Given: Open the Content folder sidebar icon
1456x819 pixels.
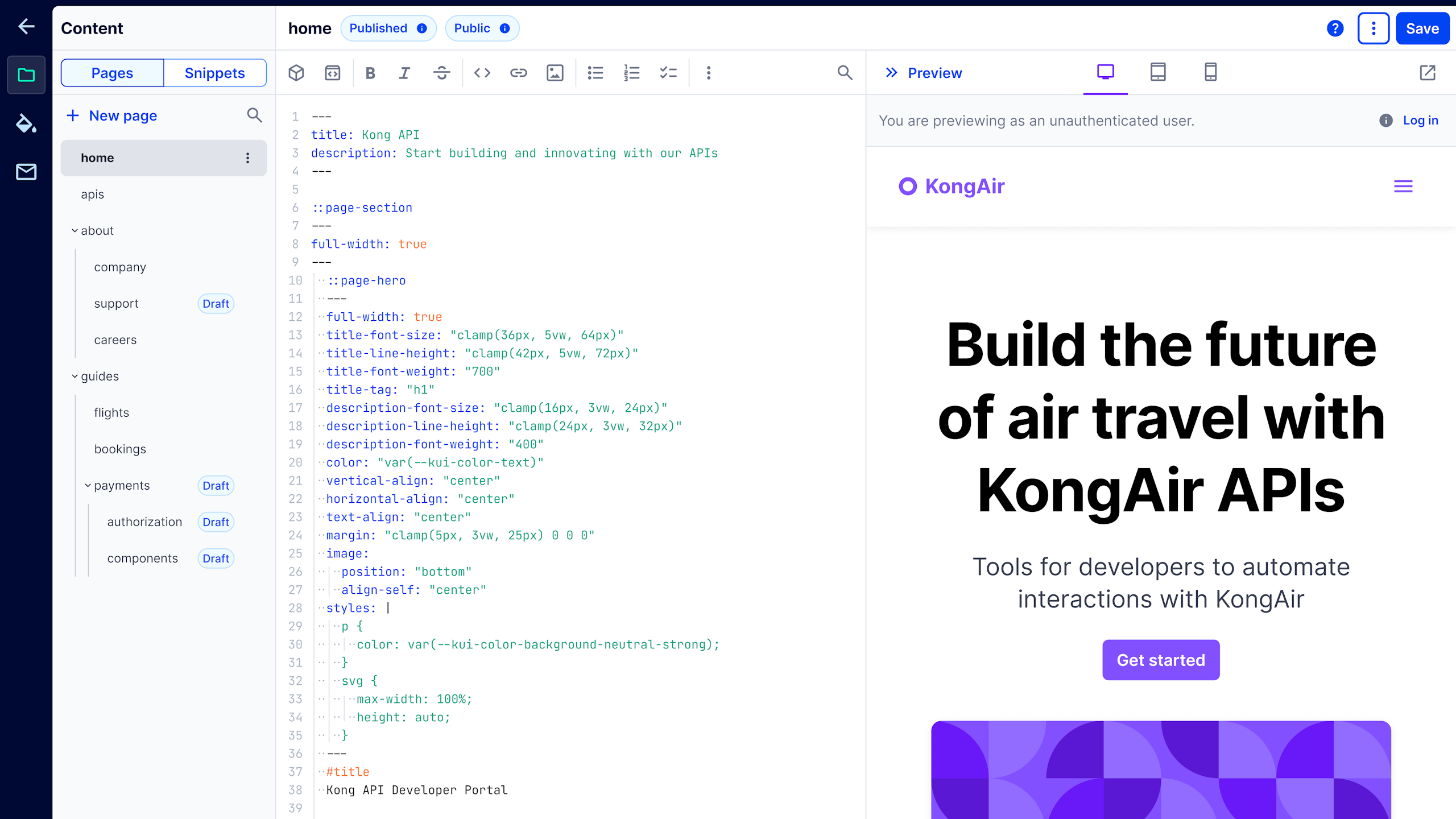Looking at the screenshot, I should tap(26, 75).
